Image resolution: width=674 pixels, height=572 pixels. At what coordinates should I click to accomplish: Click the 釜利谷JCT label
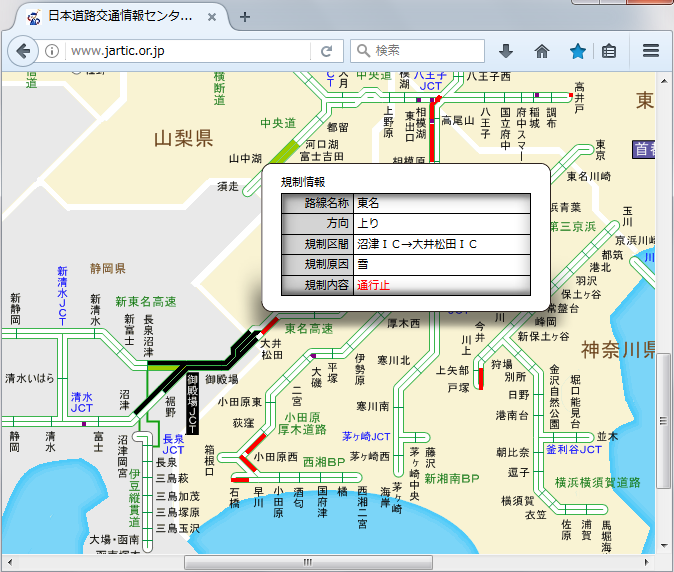tap(574, 450)
